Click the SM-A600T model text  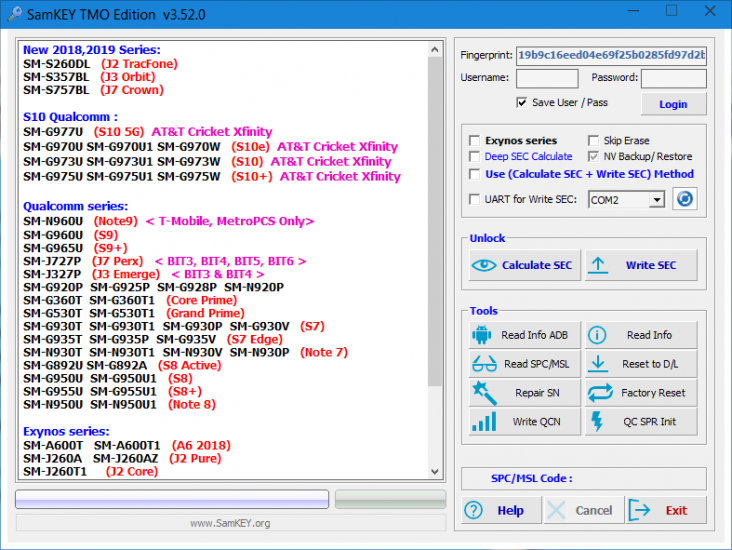(53, 445)
